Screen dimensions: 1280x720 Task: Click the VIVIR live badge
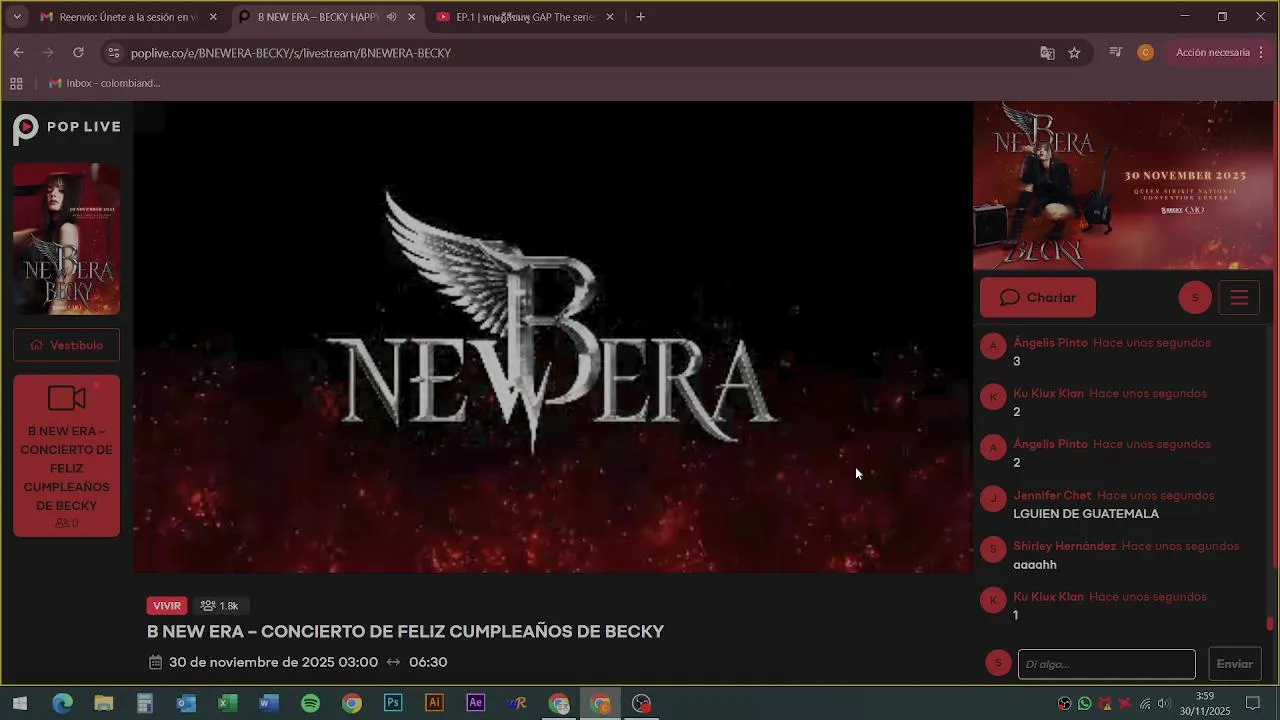(167, 606)
